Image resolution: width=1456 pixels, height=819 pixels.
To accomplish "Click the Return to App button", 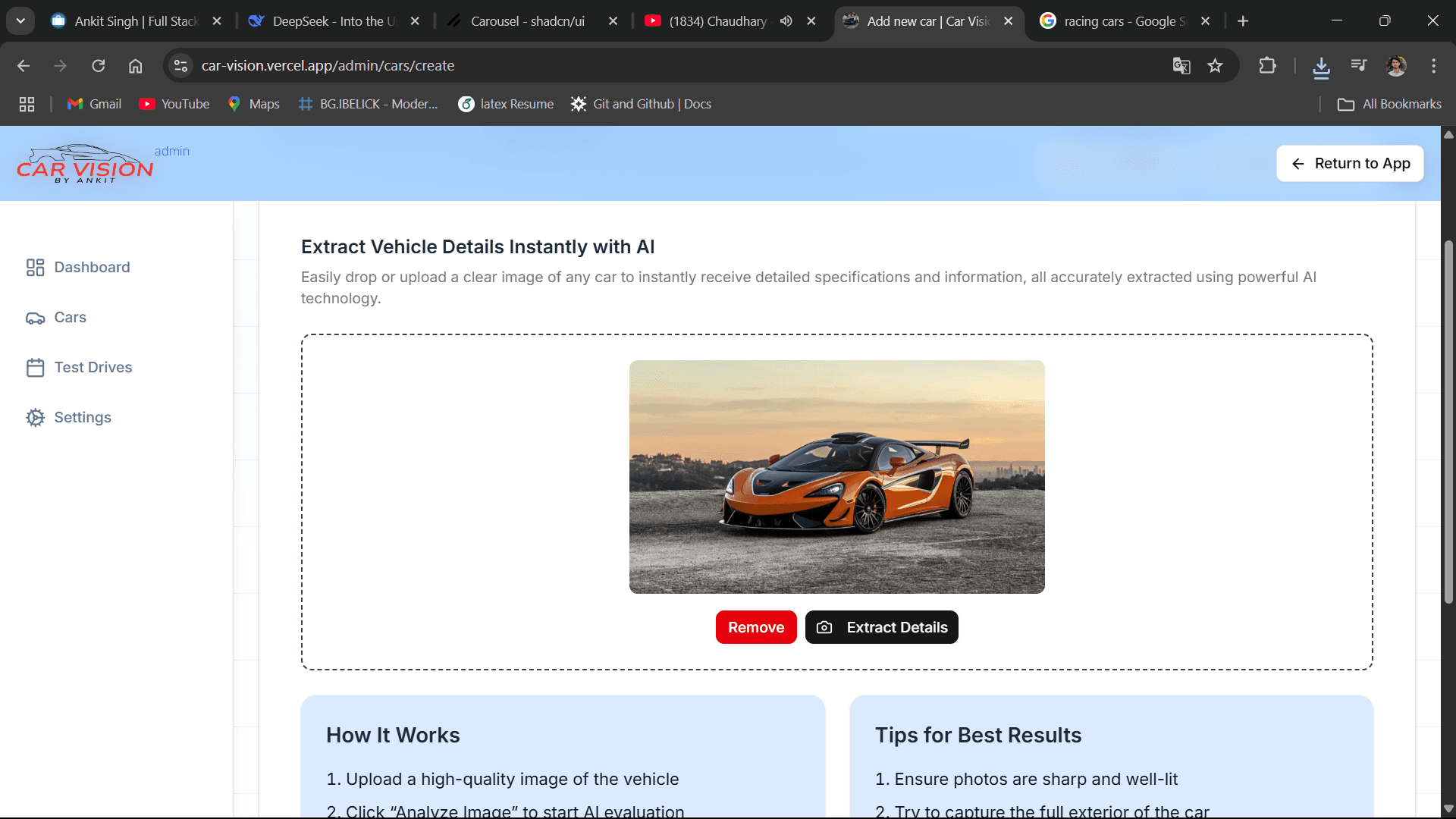I will pyautogui.click(x=1350, y=163).
